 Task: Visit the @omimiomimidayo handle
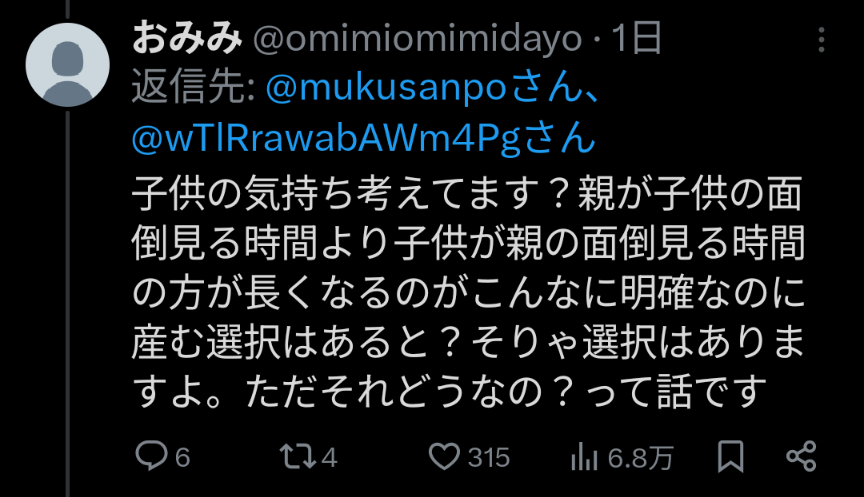pyautogui.click(x=417, y=39)
